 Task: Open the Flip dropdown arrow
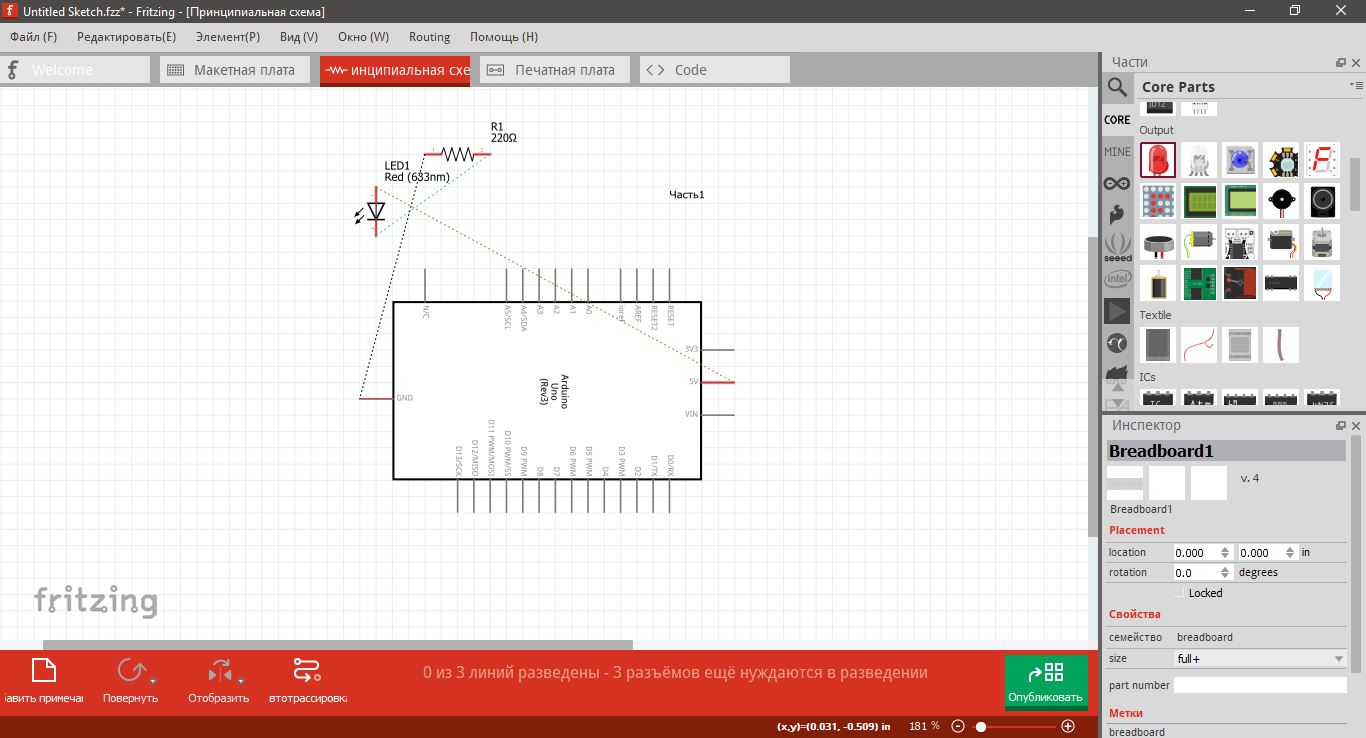[x=240, y=681]
